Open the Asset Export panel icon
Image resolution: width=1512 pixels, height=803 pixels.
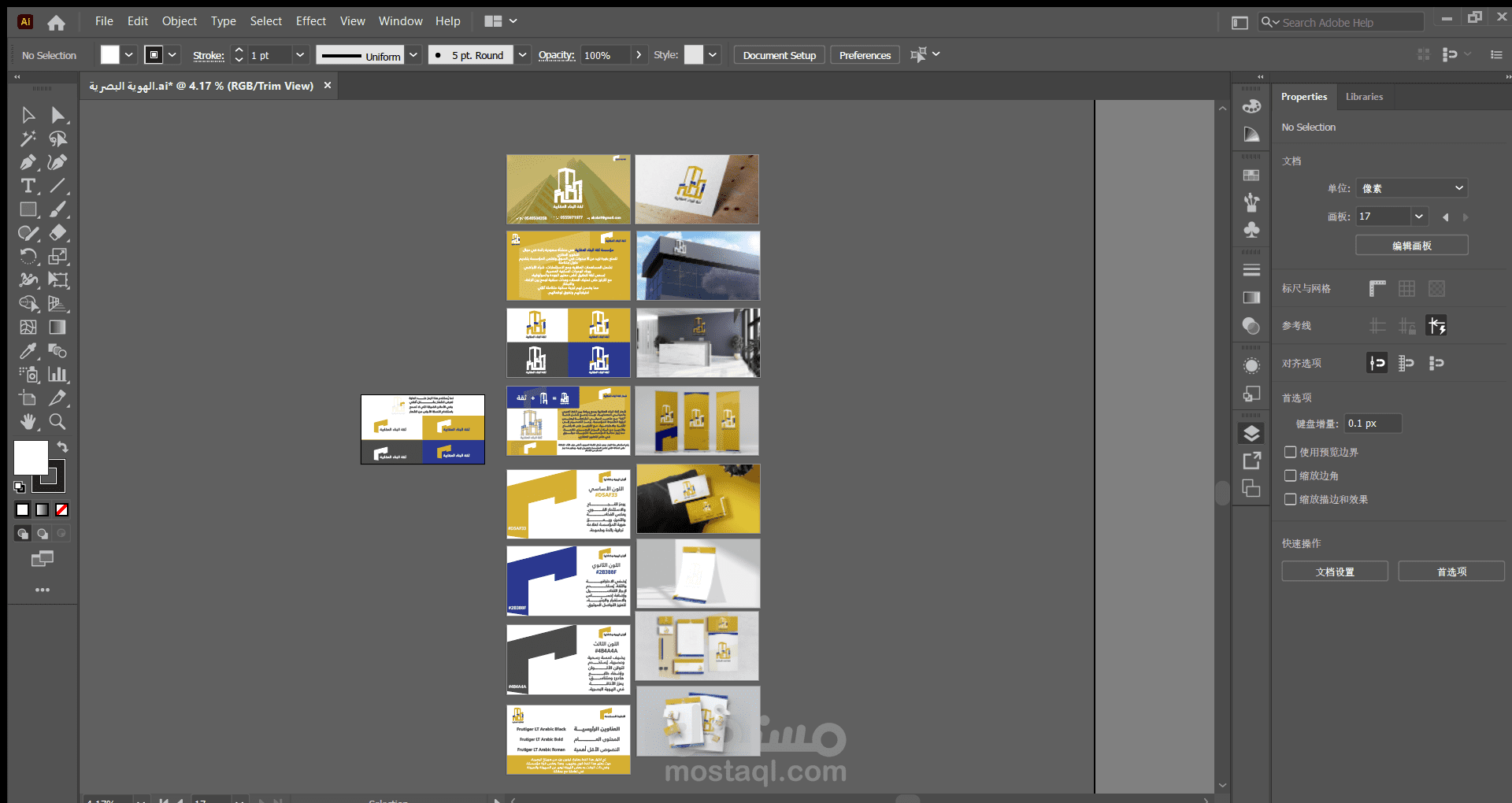(x=1251, y=461)
